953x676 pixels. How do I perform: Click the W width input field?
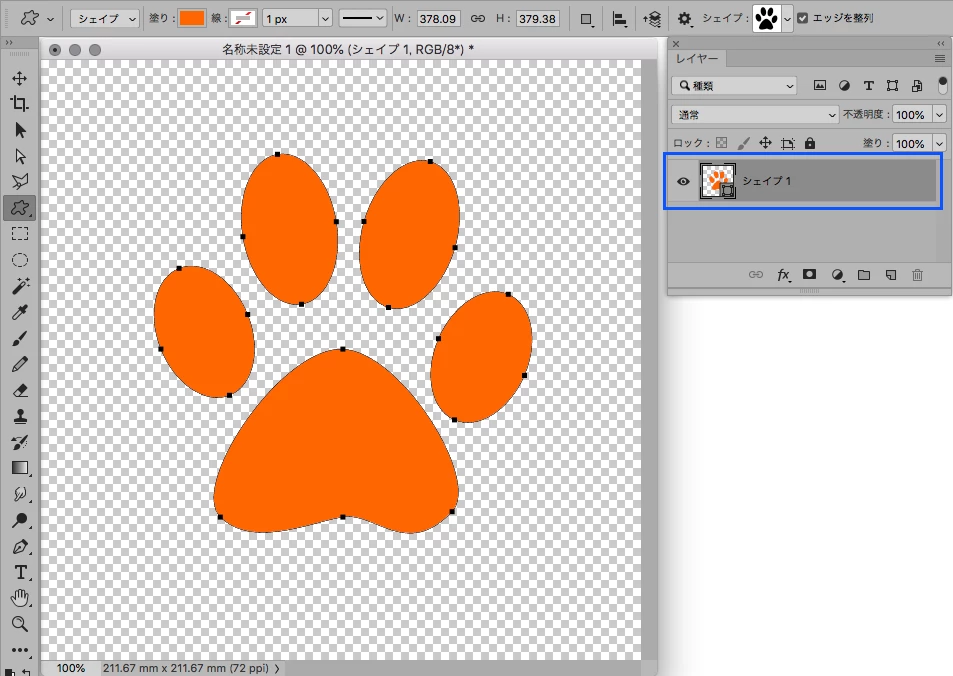pos(438,19)
